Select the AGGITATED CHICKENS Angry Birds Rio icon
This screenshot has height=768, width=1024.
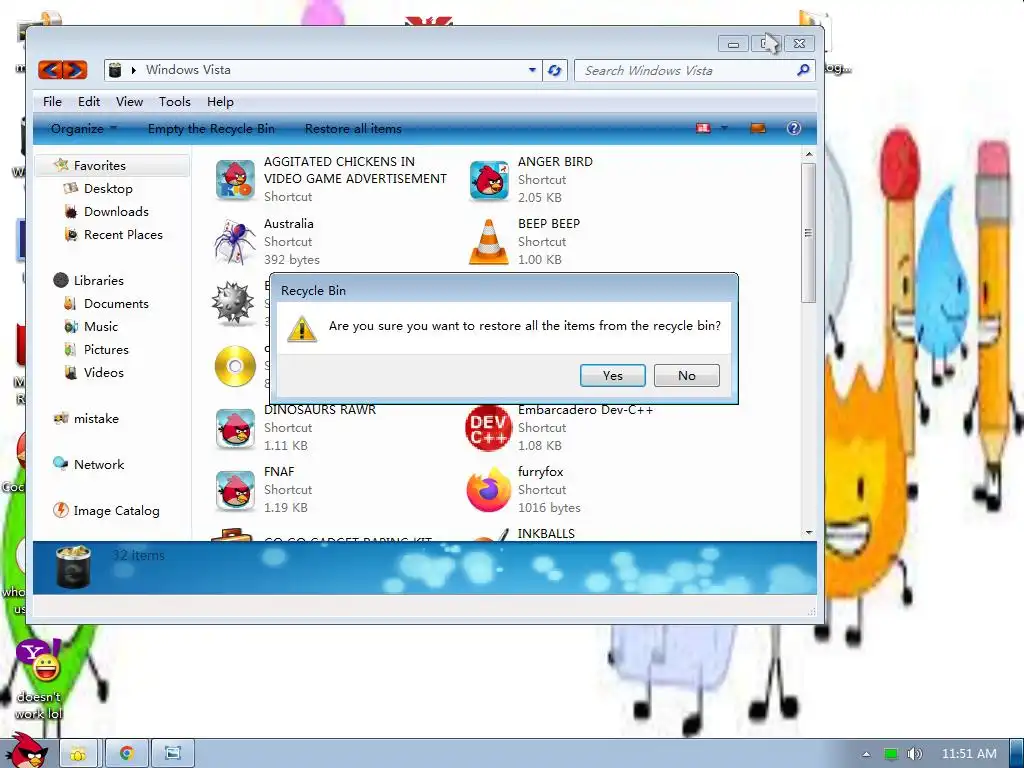(235, 179)
